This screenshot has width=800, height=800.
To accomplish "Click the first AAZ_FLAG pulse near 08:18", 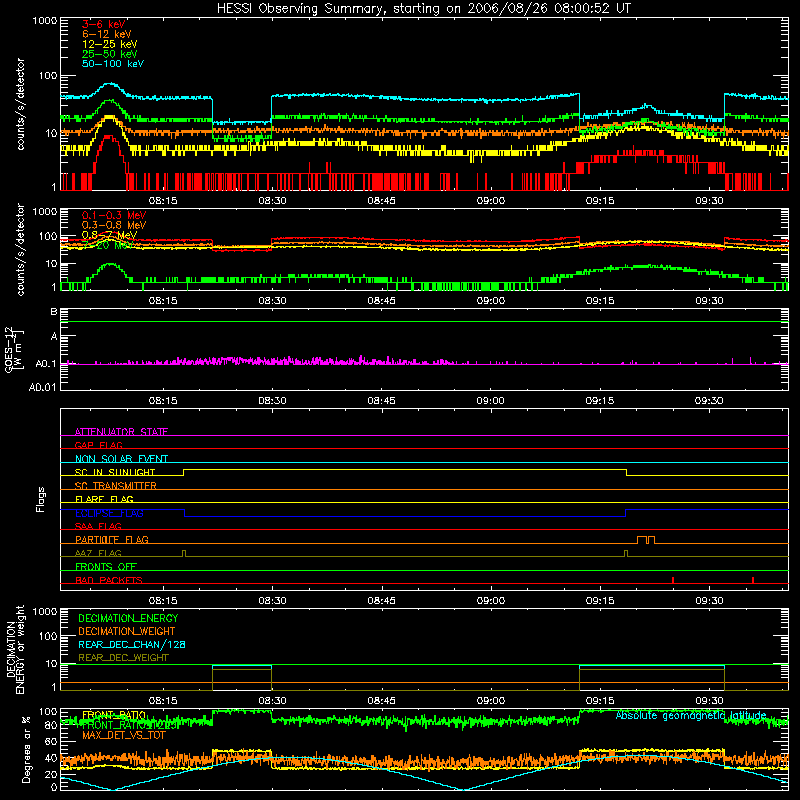I will [184, 554].
